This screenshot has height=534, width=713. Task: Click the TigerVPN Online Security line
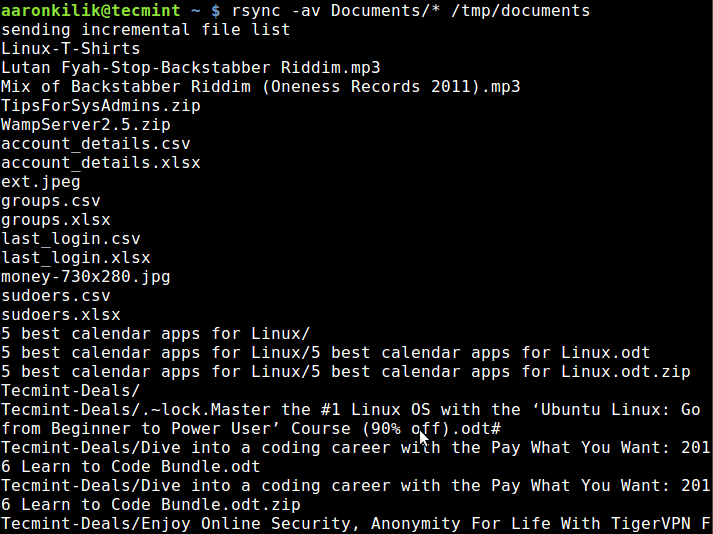pyautogui.click(x=356, y=524)
